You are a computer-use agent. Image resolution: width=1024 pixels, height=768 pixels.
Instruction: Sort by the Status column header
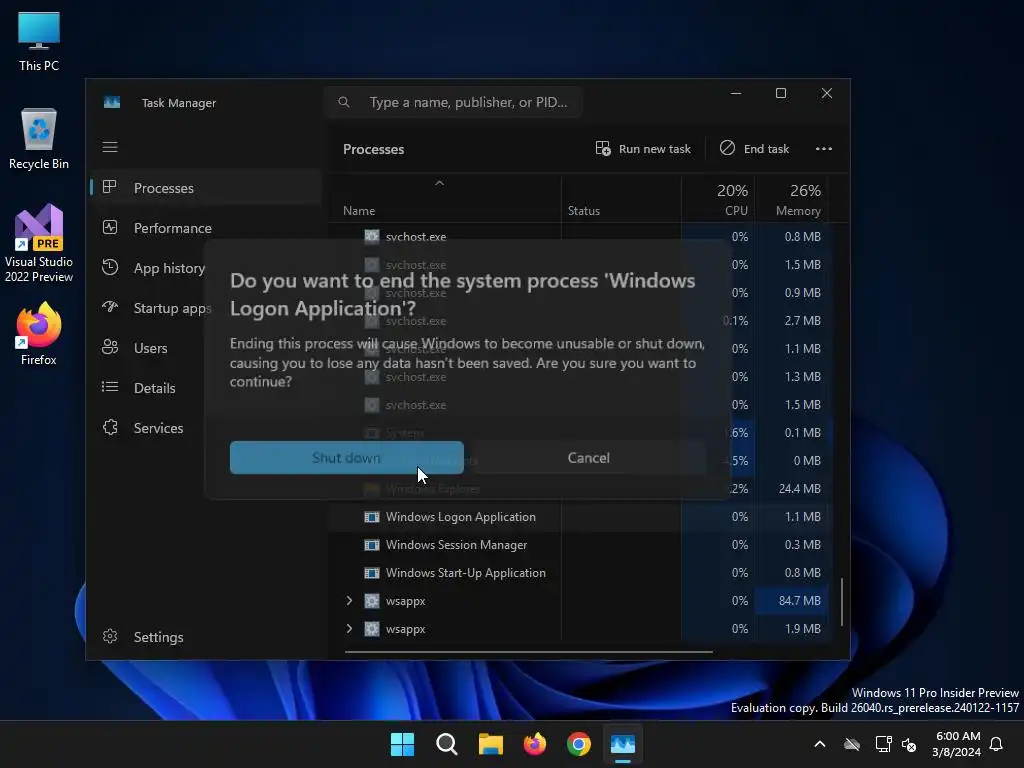(621, 199)
